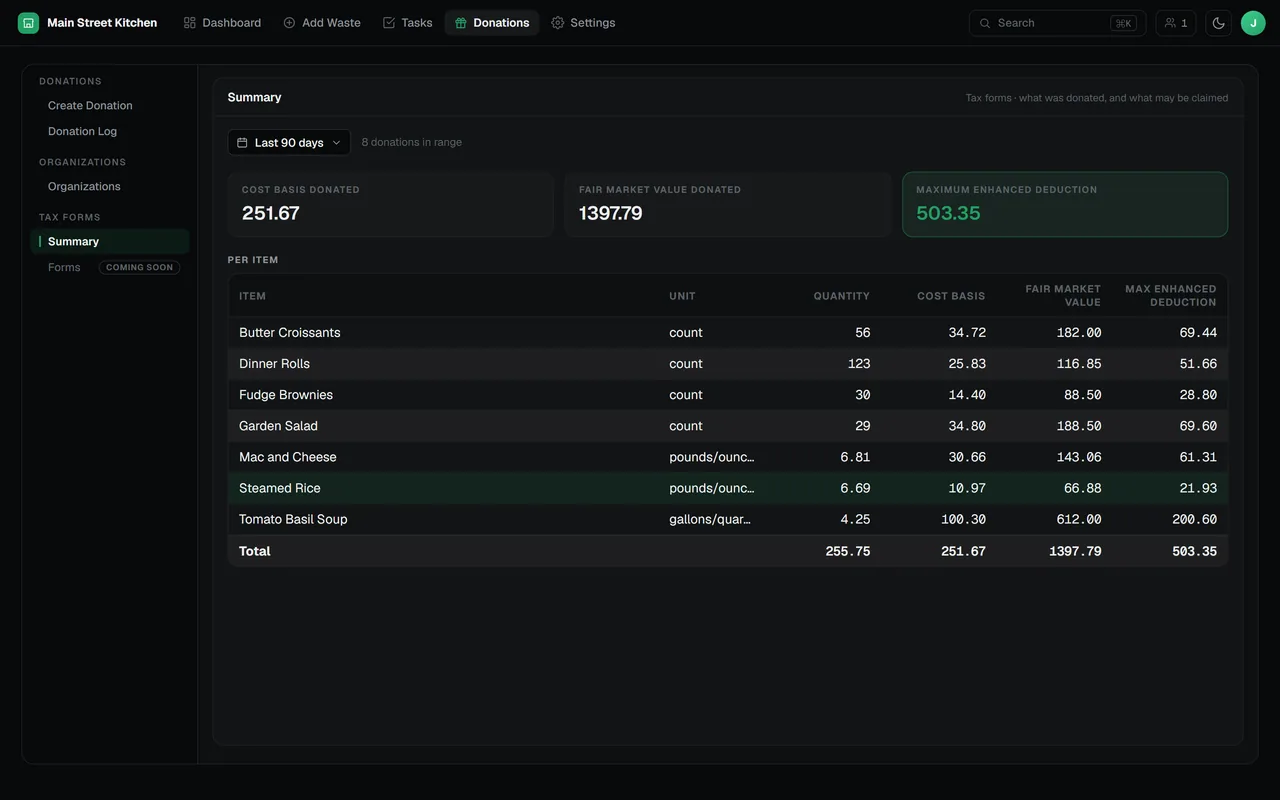The width and height of the screenshot is (1280, 800).
Task: Click the 8 donations in range text
Action: coord(412,143)
